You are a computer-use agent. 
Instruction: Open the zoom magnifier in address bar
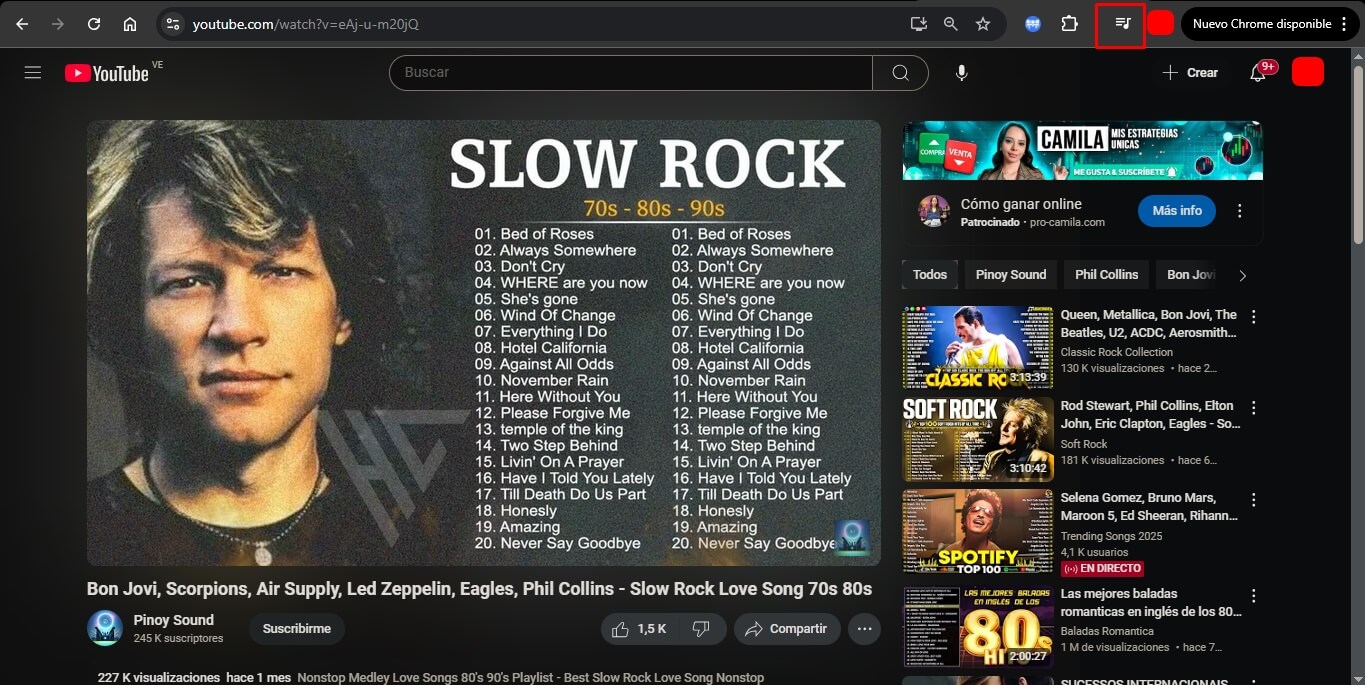click(x=950, y=24)
